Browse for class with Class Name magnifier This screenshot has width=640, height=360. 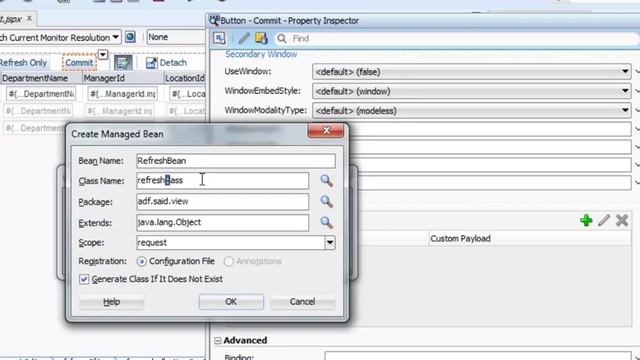pos(326,180)
